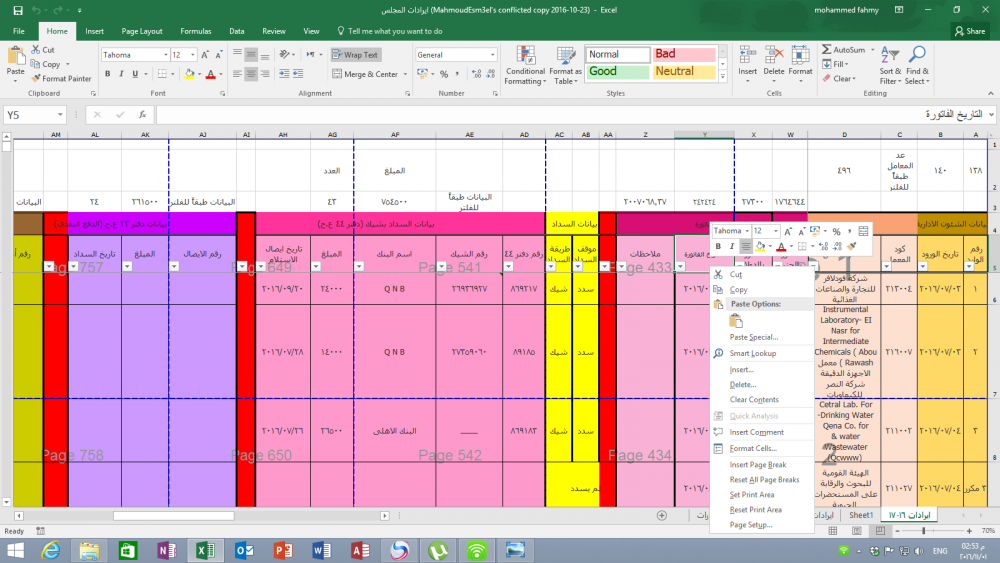
Task: Switch to the Formulas tab
Action: (x=195, y=31)
